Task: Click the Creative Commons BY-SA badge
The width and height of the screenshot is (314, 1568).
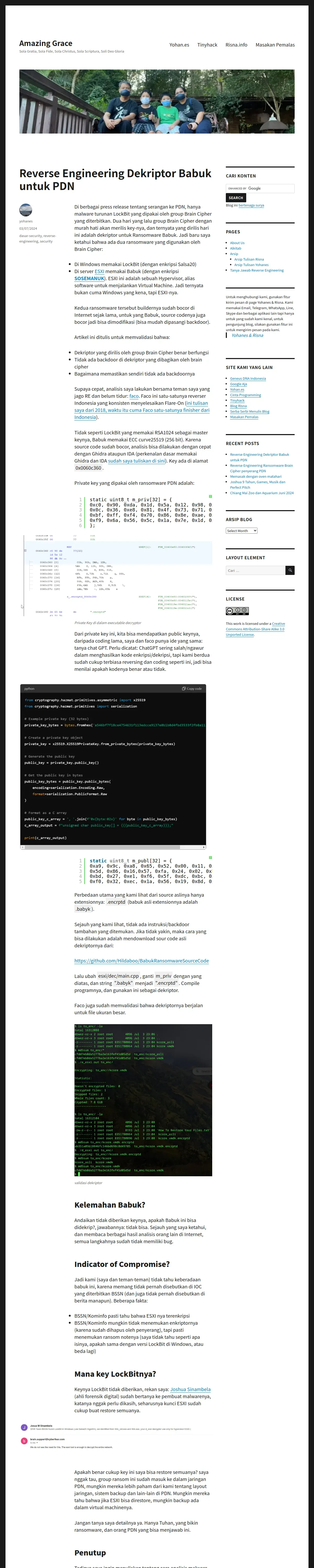Action: point(237,611)
